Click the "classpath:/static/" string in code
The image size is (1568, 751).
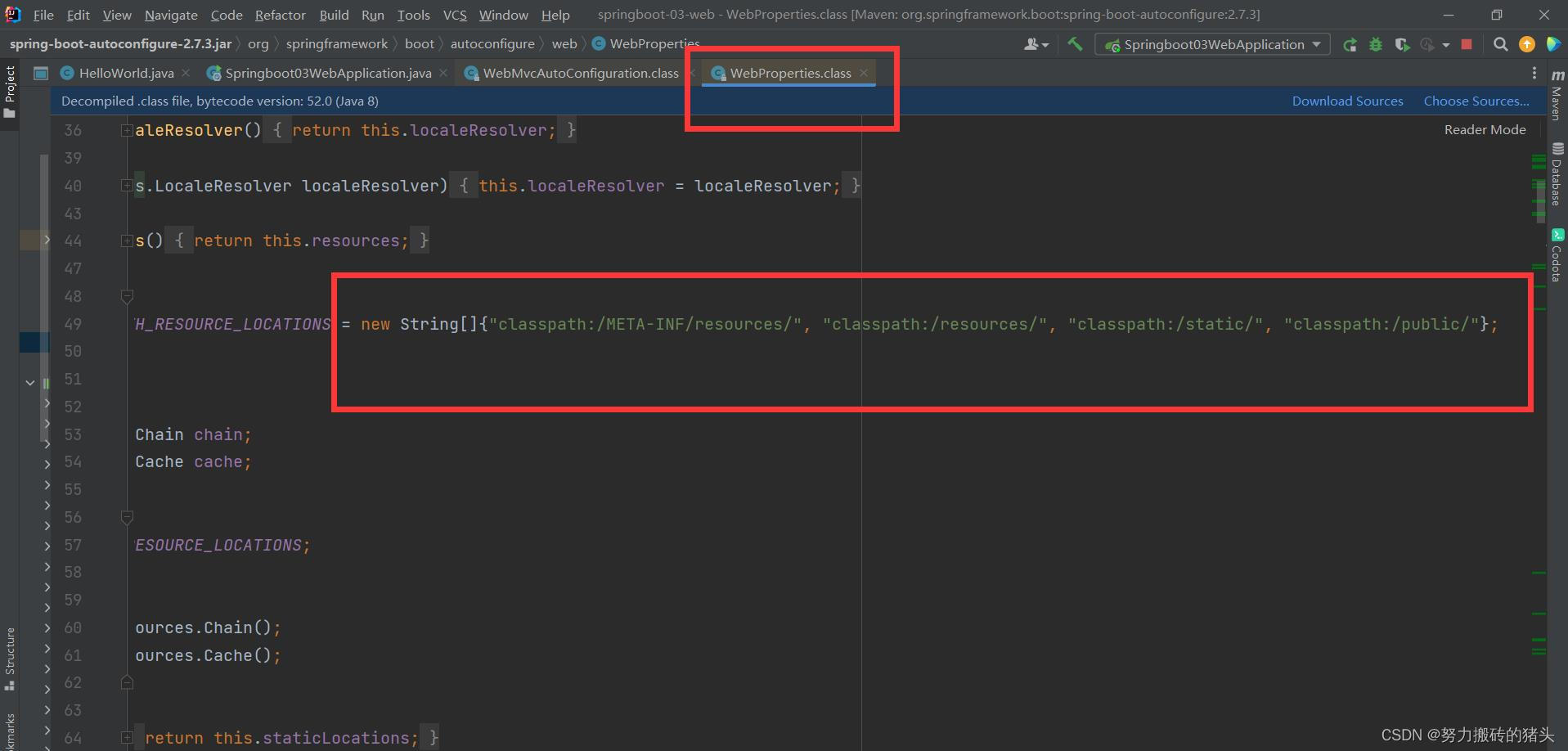pos(1166,324)
